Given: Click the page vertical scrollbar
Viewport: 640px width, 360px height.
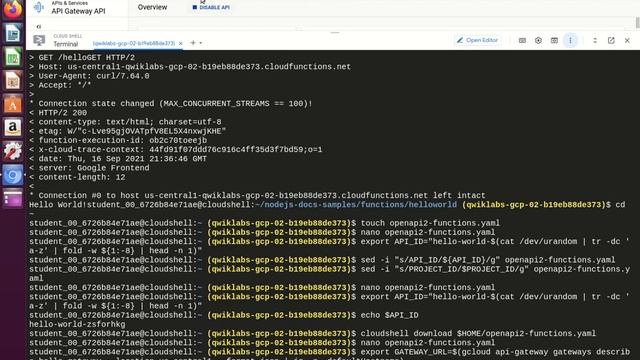Looking at the screenshot, I should pyautogui.click(x=637, y=22).
